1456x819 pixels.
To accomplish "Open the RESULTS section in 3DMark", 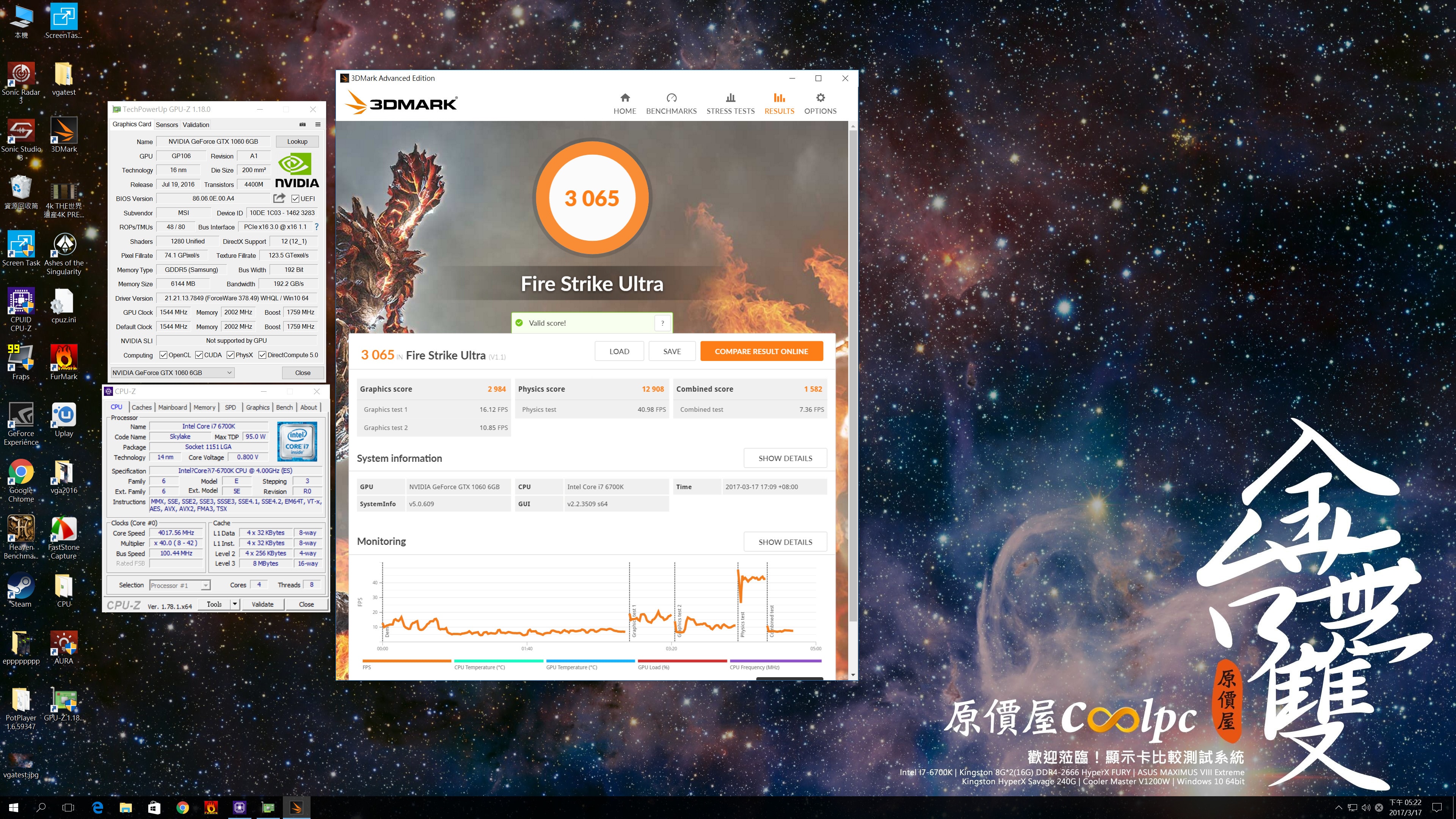I will [x=779, y=104].
